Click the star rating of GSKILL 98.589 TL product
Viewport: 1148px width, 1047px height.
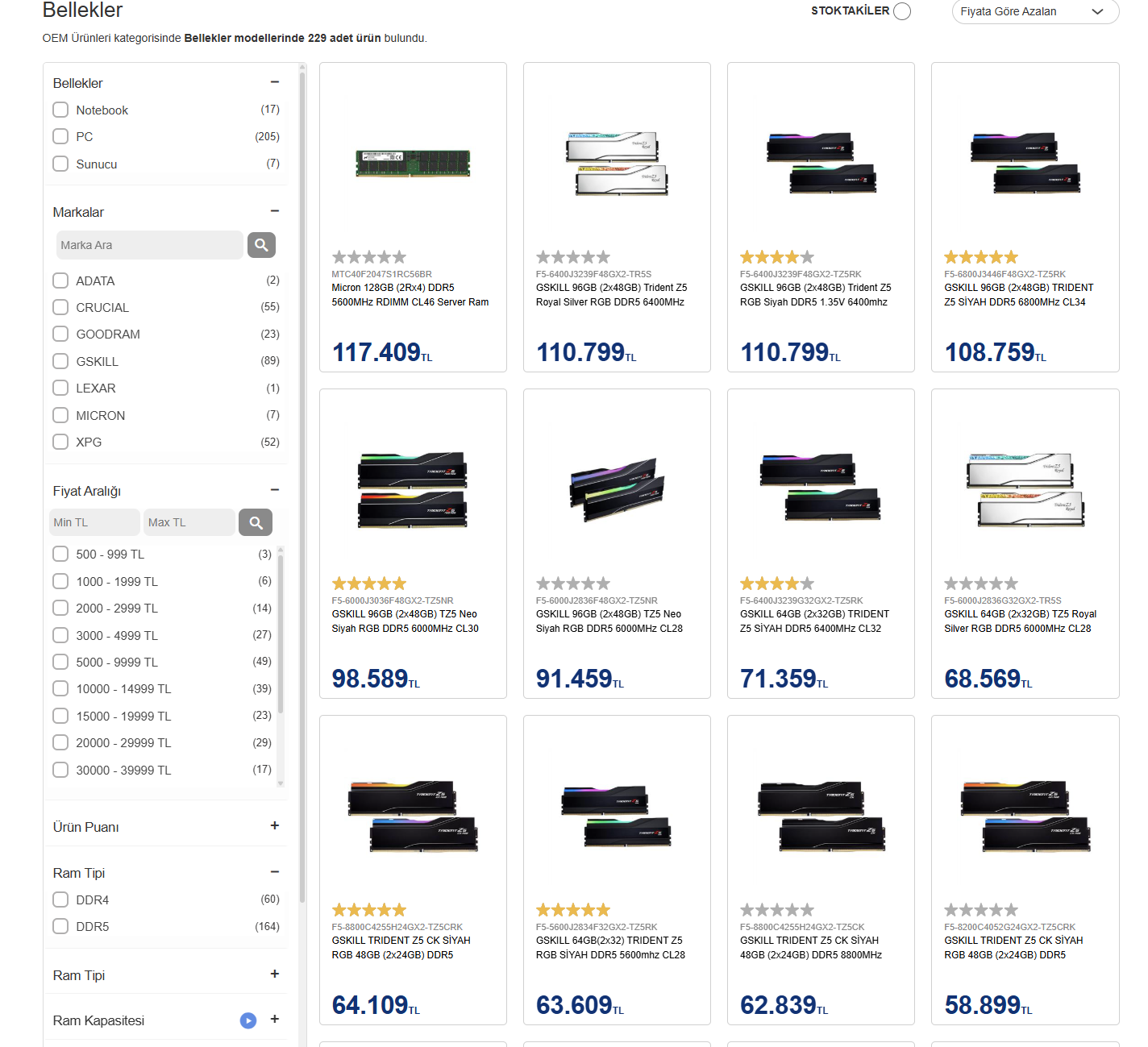pos(369,584)
